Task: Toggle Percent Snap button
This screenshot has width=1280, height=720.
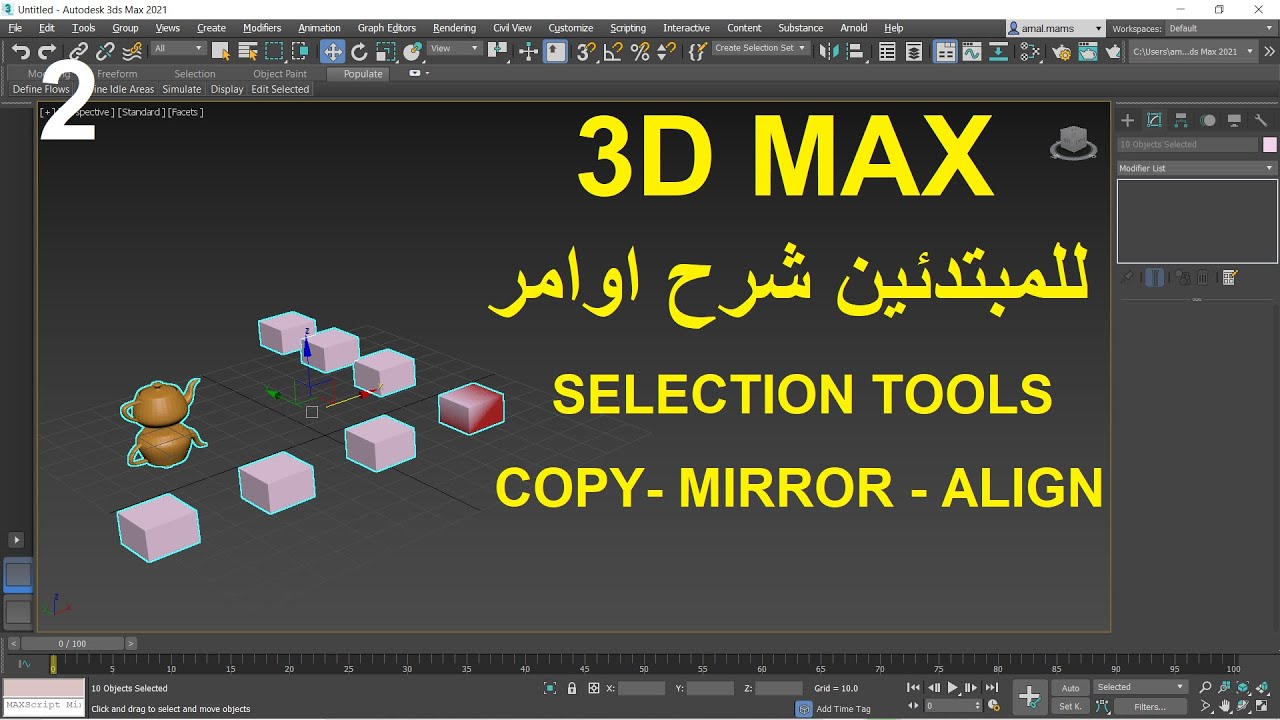Action: pyautogui.click(x=640, y=52)
